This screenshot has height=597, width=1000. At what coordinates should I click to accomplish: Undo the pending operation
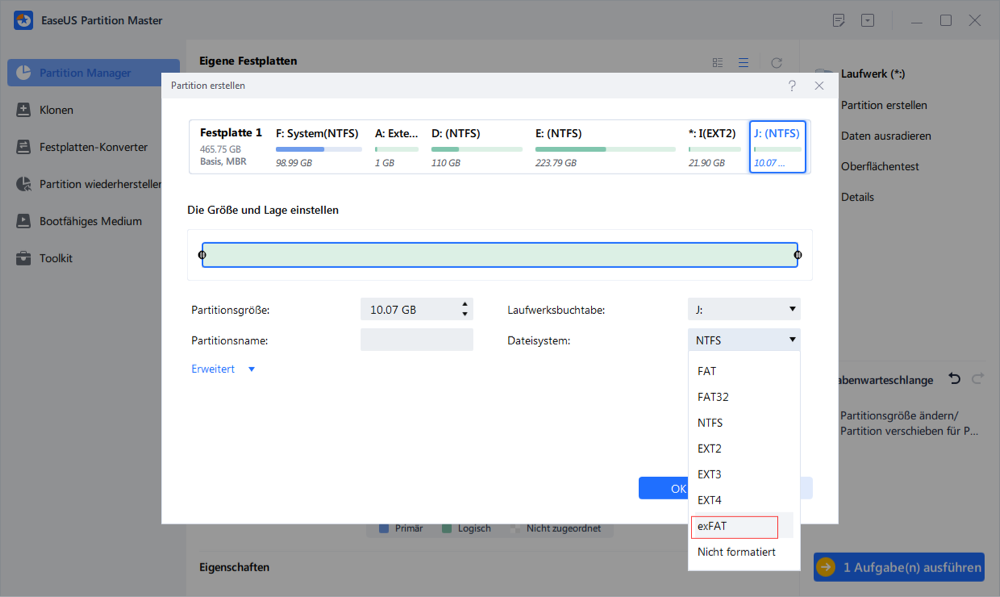[x=954, y=379]
